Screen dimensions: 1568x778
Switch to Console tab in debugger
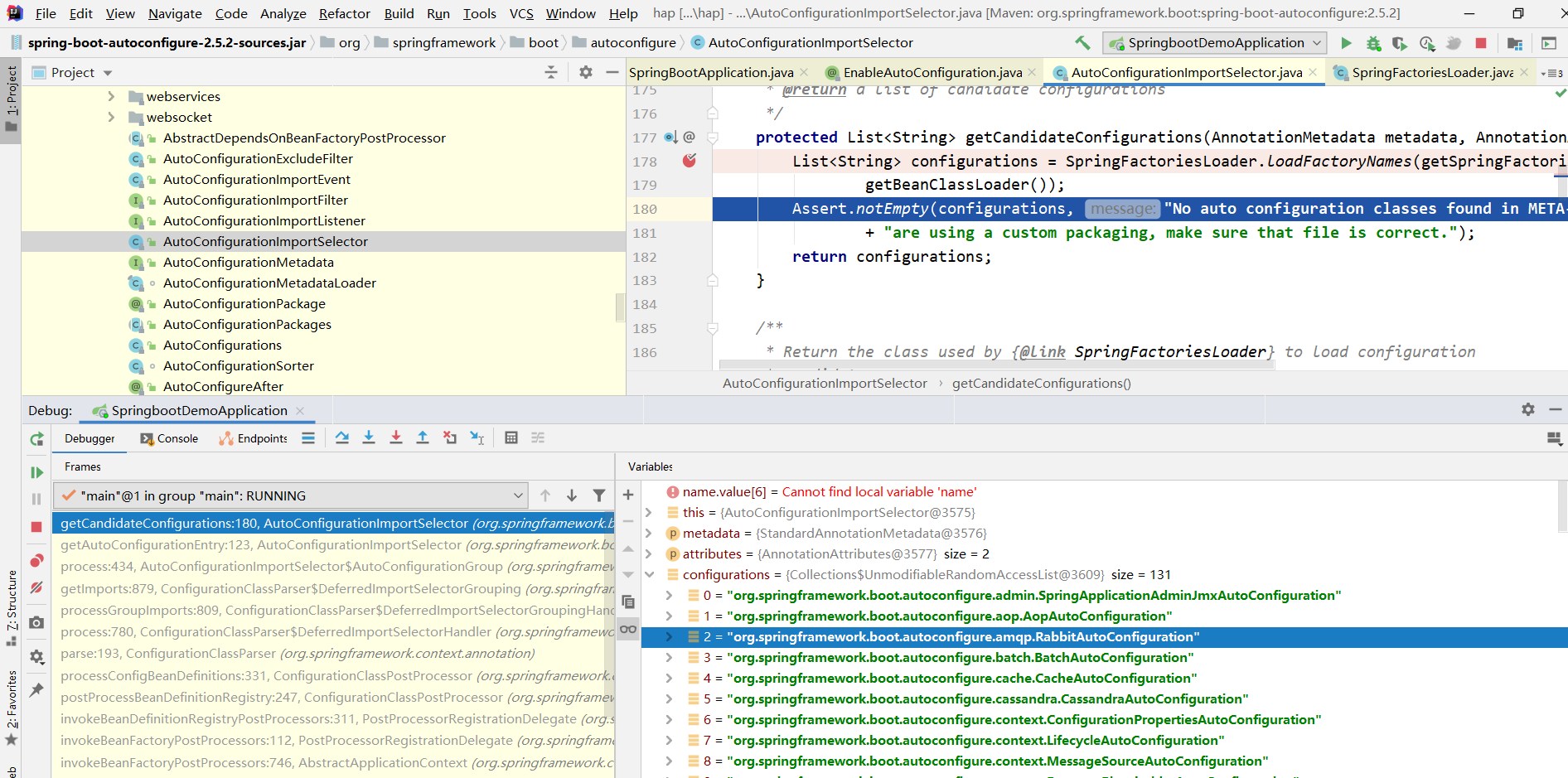(169, 438)
